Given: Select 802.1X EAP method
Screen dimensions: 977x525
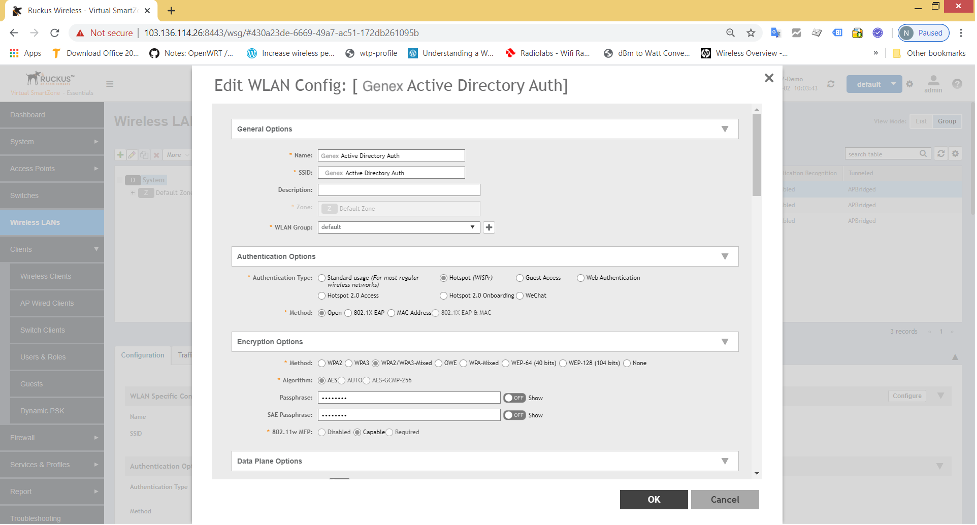Looking at the screenshot, I should [x=348, y=313].
